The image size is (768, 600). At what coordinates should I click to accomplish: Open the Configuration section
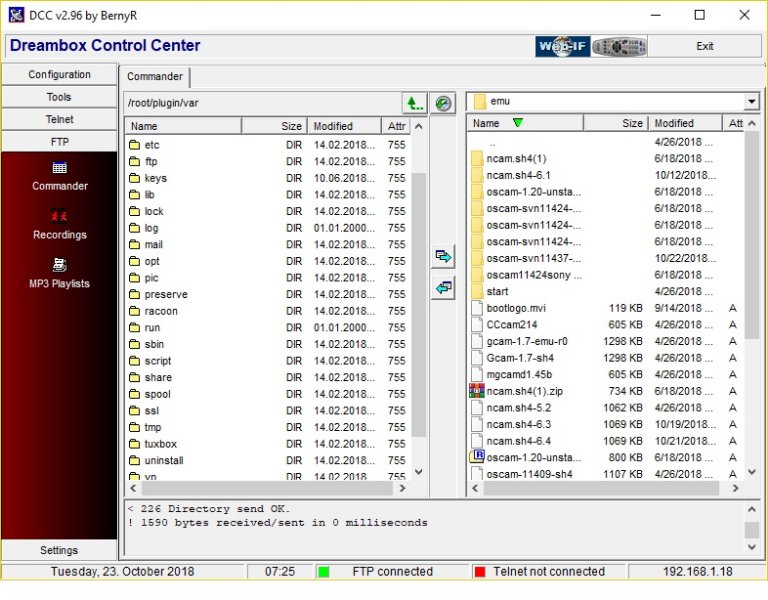[x=59, y=74]
